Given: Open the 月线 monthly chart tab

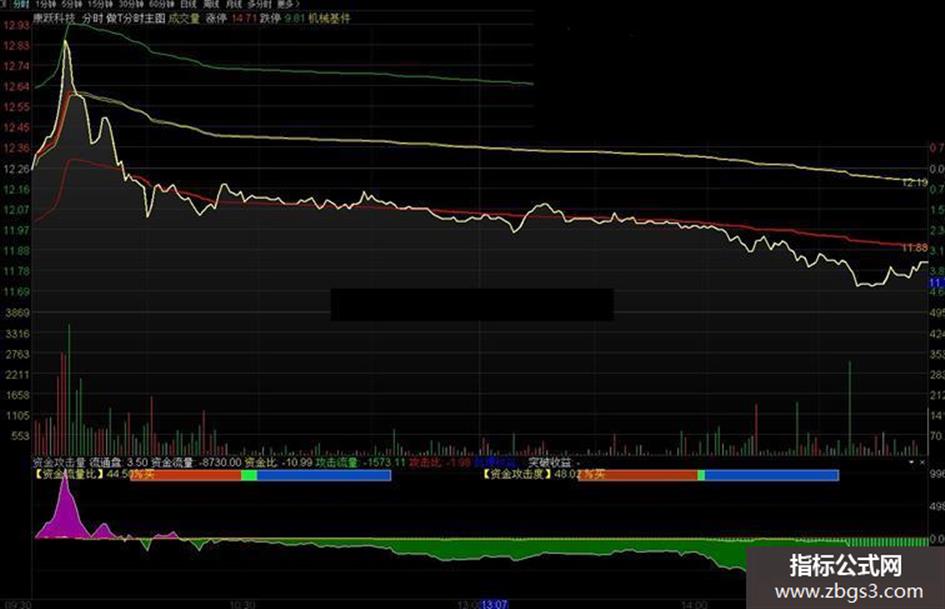Looking at the screenshot, I should pos(234,4).
